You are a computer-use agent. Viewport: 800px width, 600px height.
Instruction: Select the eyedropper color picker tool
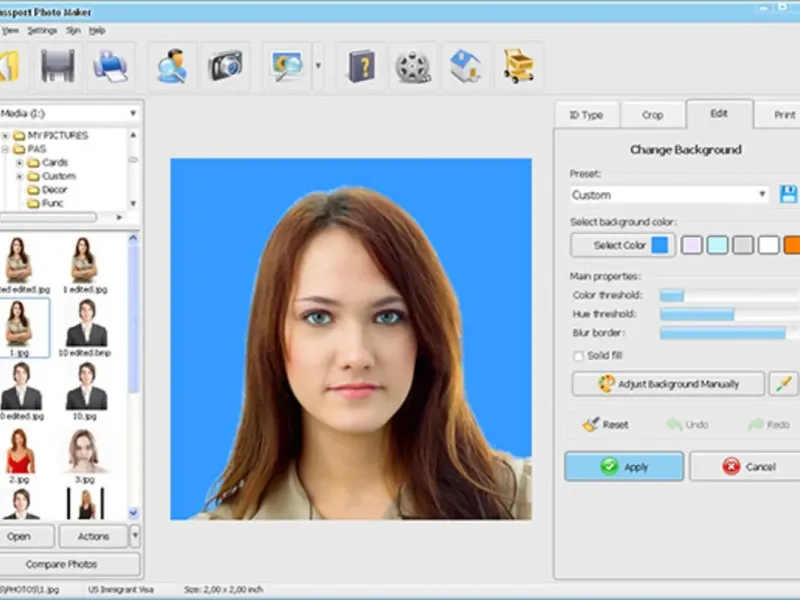coord(785,384)
